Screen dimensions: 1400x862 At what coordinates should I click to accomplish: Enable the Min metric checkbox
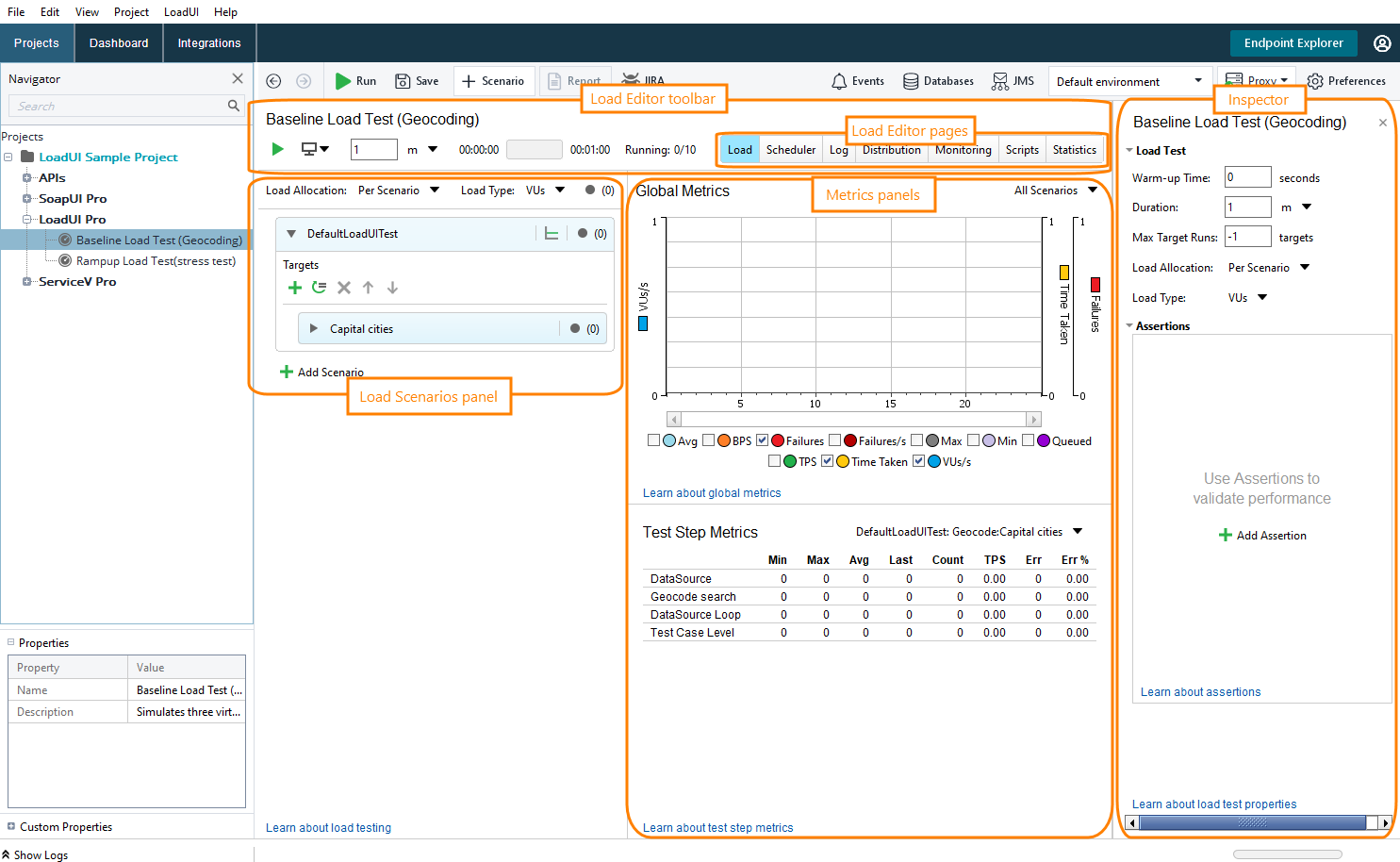click(x=974, y=440)
